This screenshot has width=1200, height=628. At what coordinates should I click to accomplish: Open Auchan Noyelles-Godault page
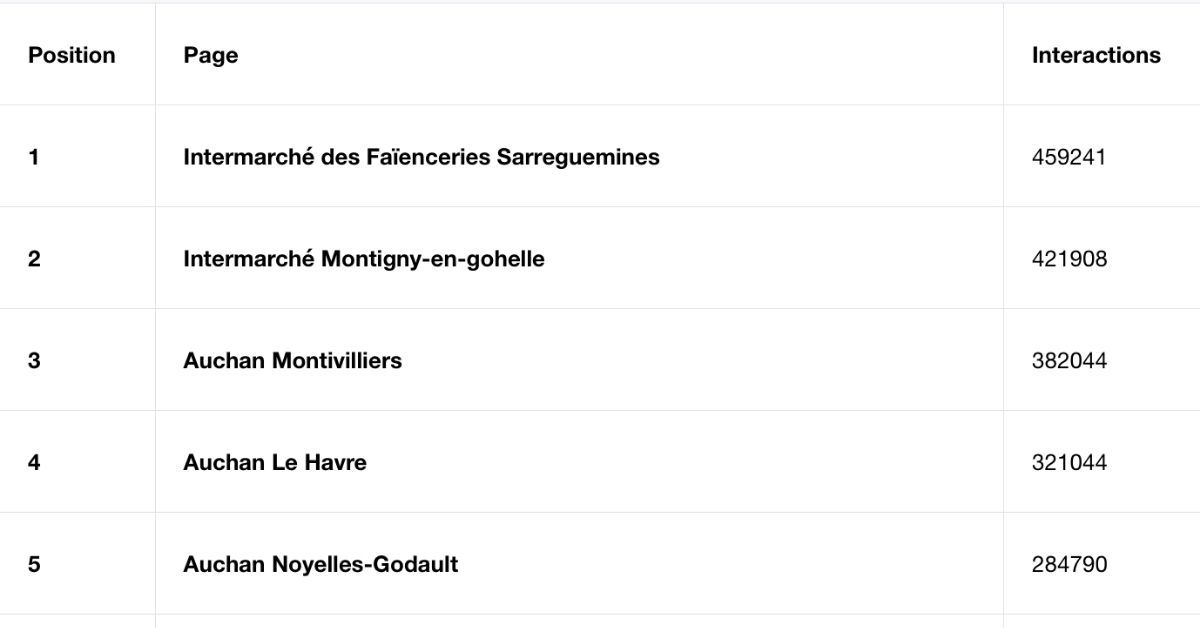(321, 564)
